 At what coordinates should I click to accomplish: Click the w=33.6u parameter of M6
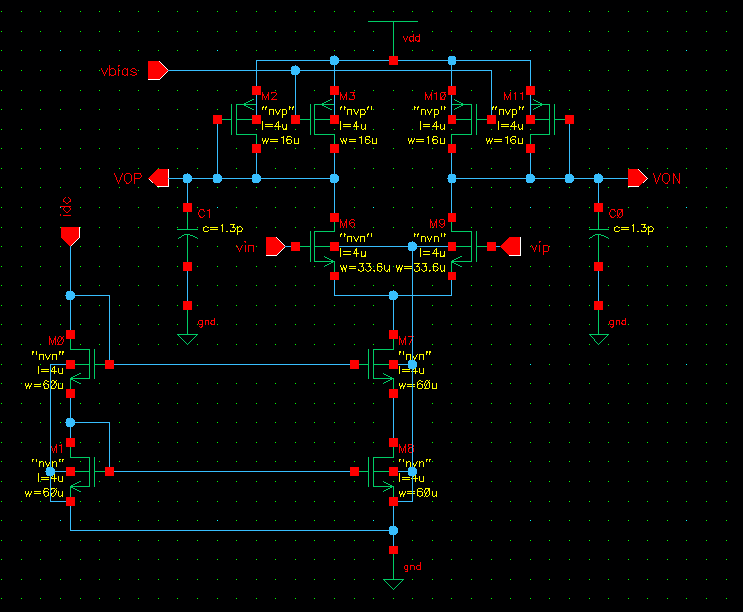[365, 268]
